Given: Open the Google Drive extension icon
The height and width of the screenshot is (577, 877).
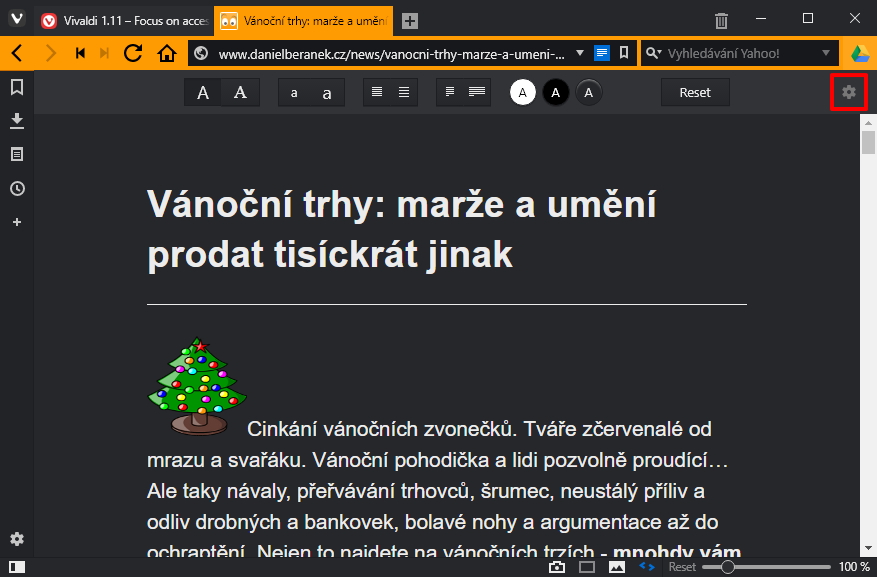Looking at the screenshot, I should pos(860,54).
